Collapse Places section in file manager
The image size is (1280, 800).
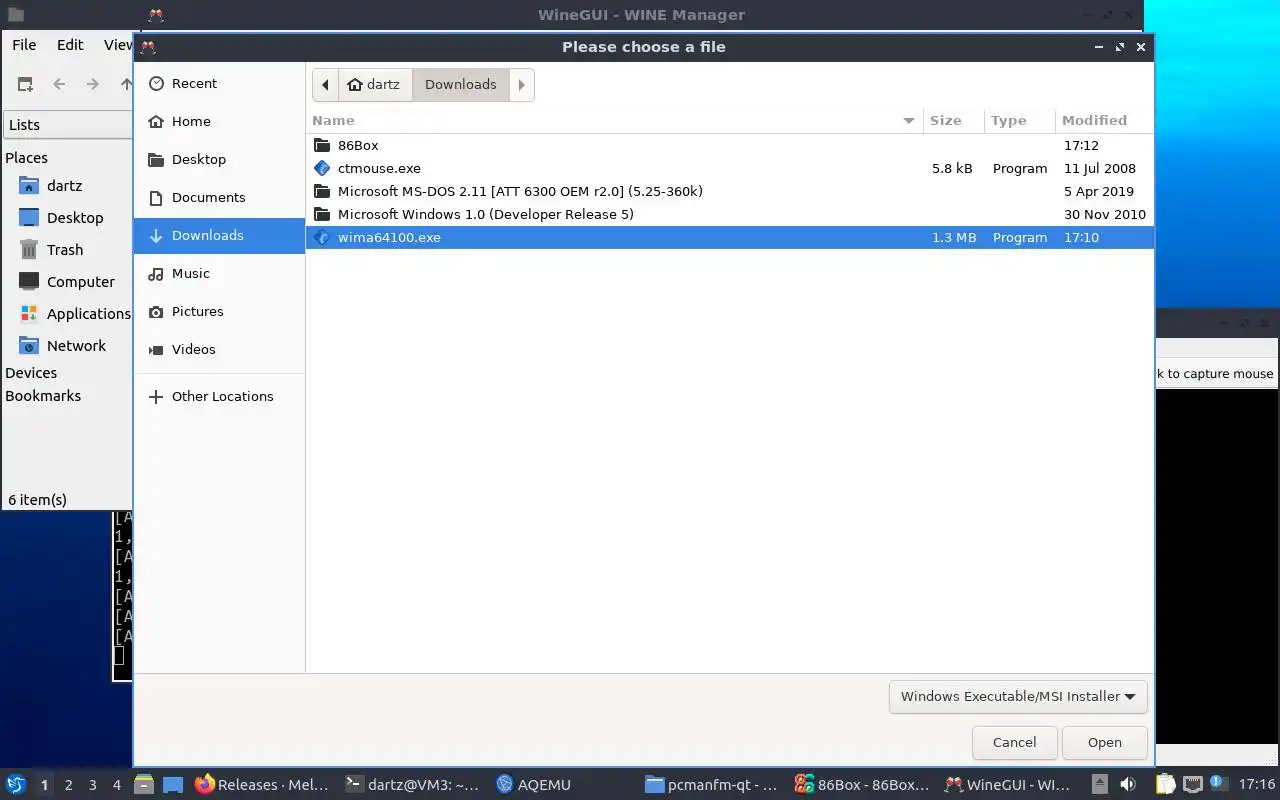coord(27,158)
